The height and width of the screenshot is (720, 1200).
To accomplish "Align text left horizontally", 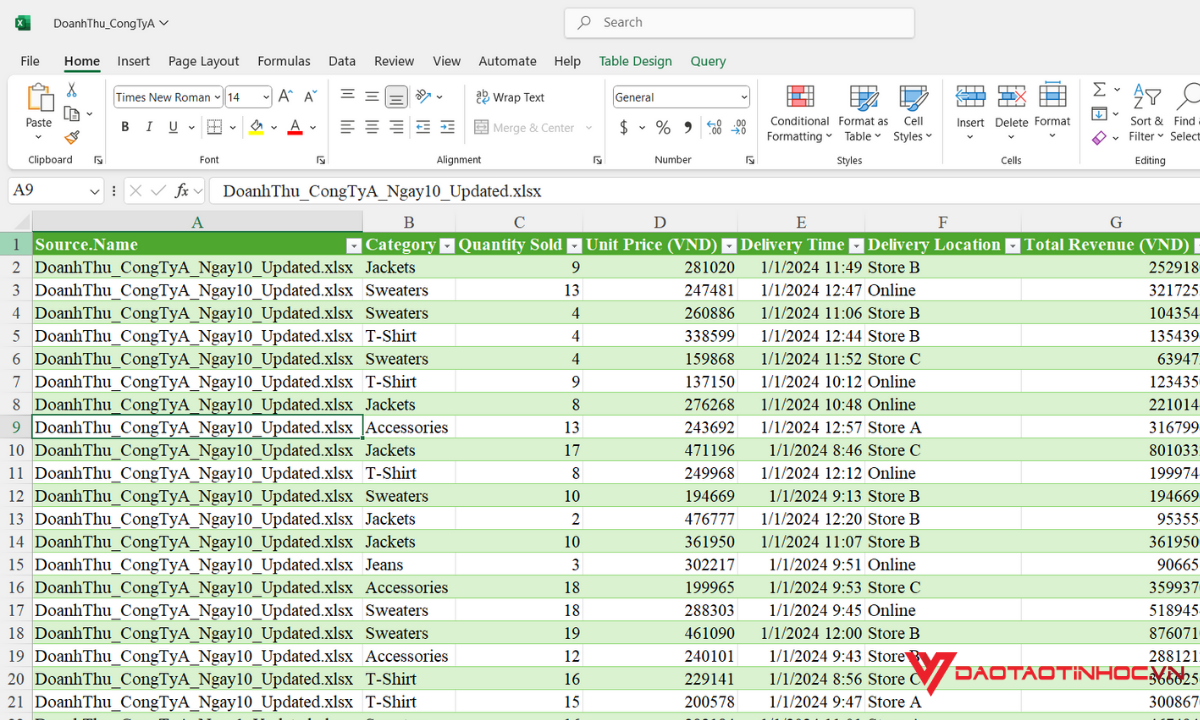I will pos(347,127).
